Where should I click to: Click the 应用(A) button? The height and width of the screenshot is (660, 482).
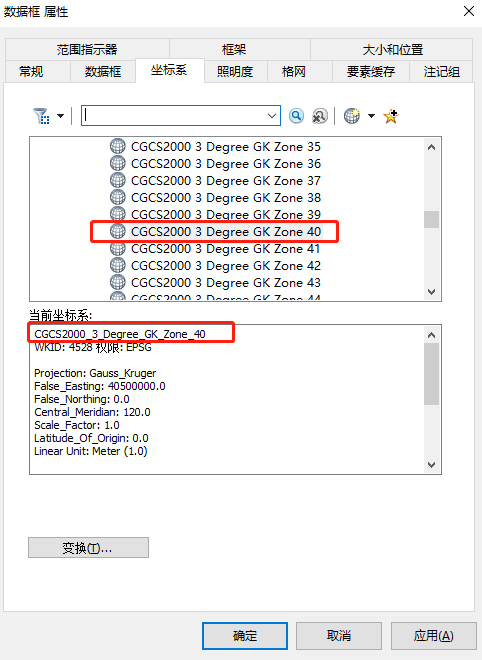434,636
